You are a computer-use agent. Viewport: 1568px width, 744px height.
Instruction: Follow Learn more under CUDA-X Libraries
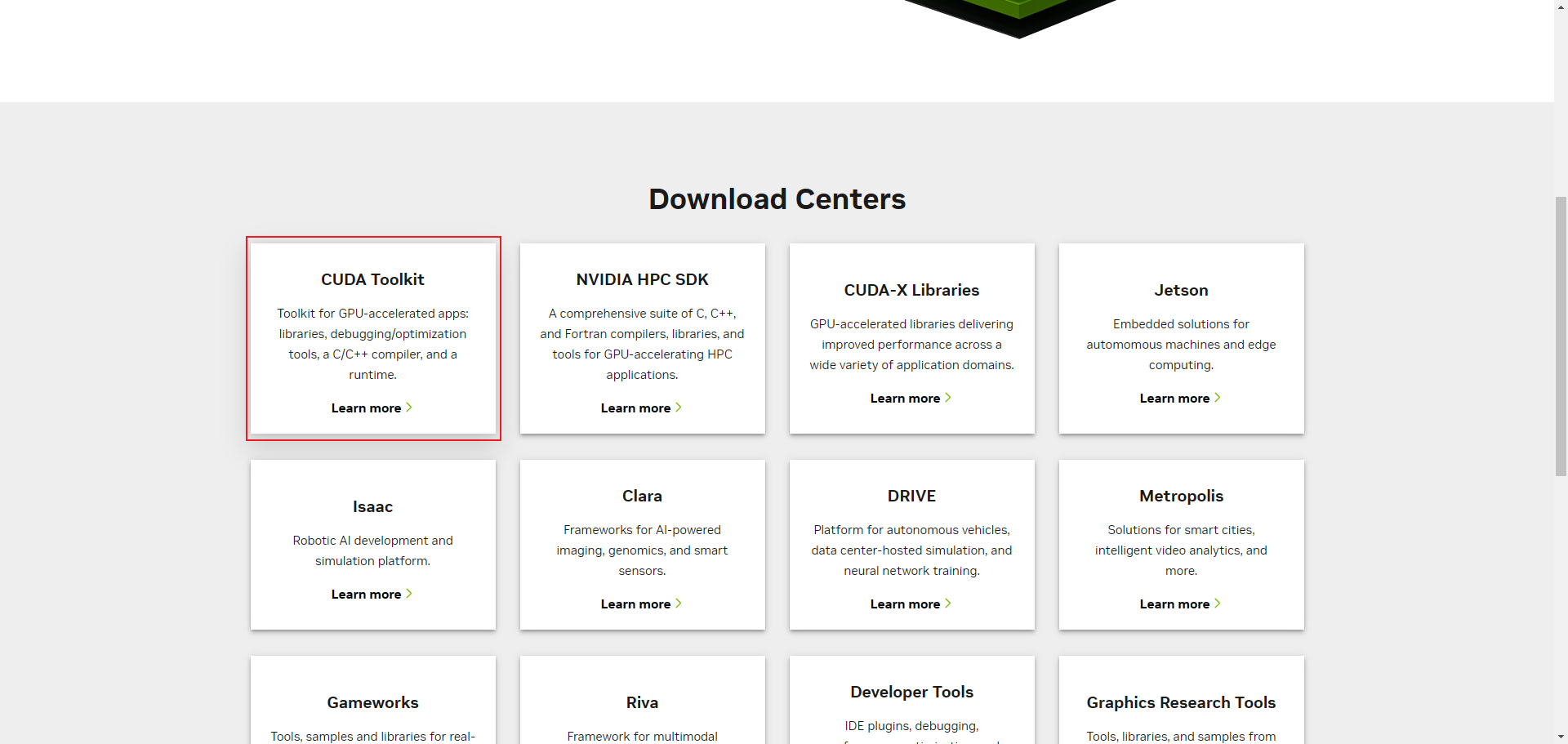(905, 399)
